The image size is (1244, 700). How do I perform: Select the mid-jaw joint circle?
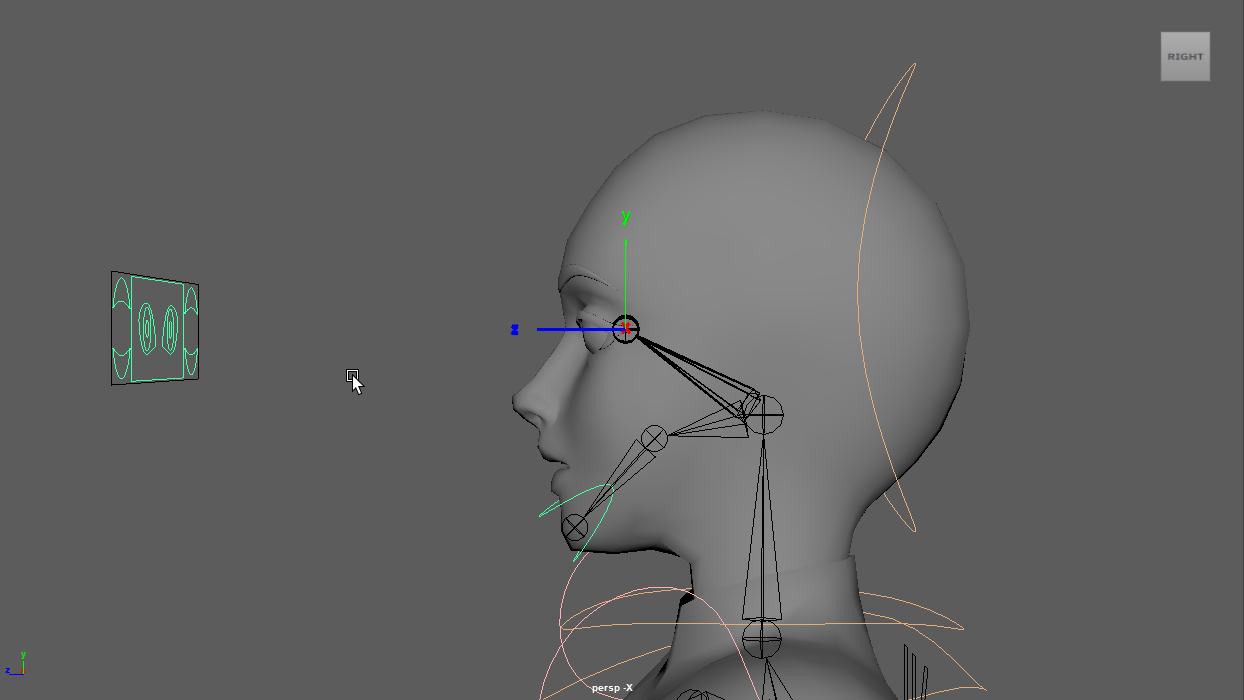[654, 437]
